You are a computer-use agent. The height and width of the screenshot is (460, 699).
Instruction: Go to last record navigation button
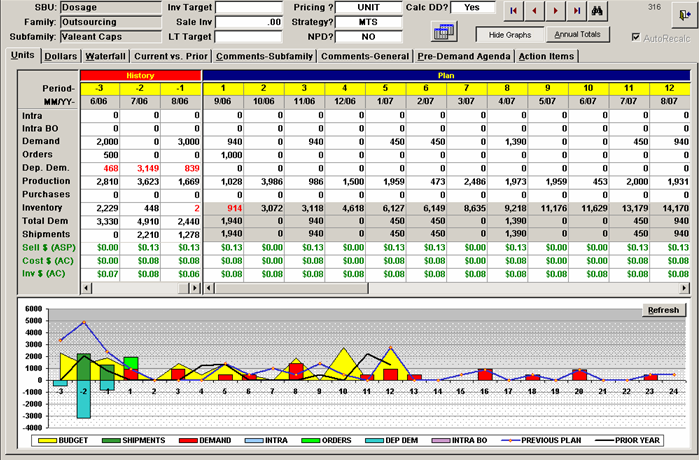pyautogui.click(x=576, y=11)
